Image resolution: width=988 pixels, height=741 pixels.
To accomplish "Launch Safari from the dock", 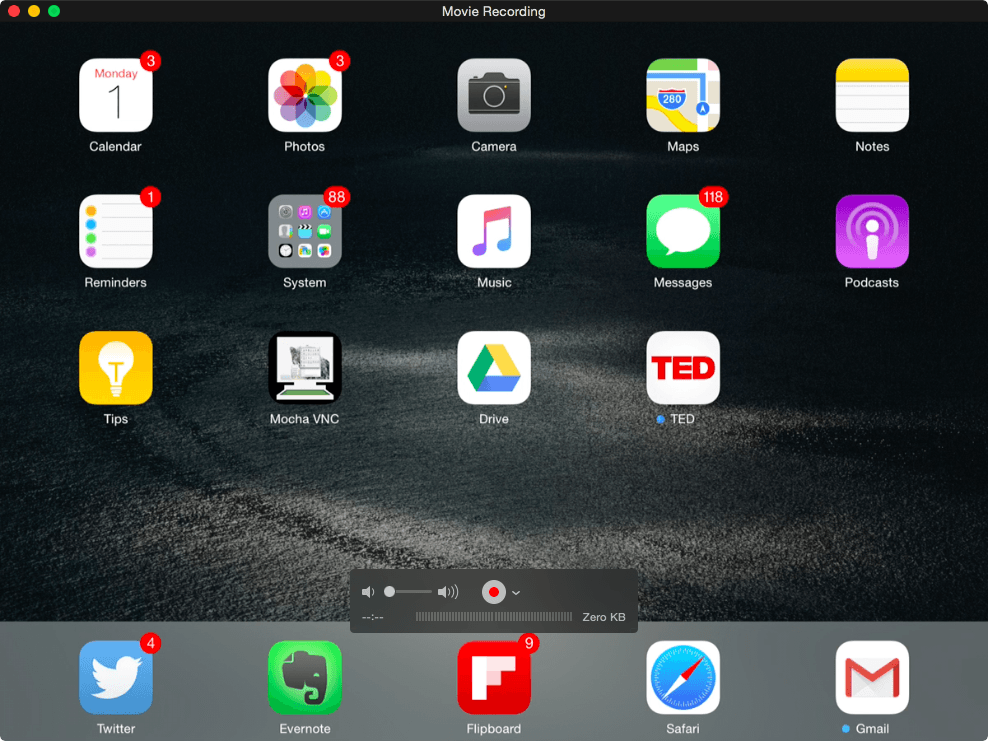I will point(683,677).
